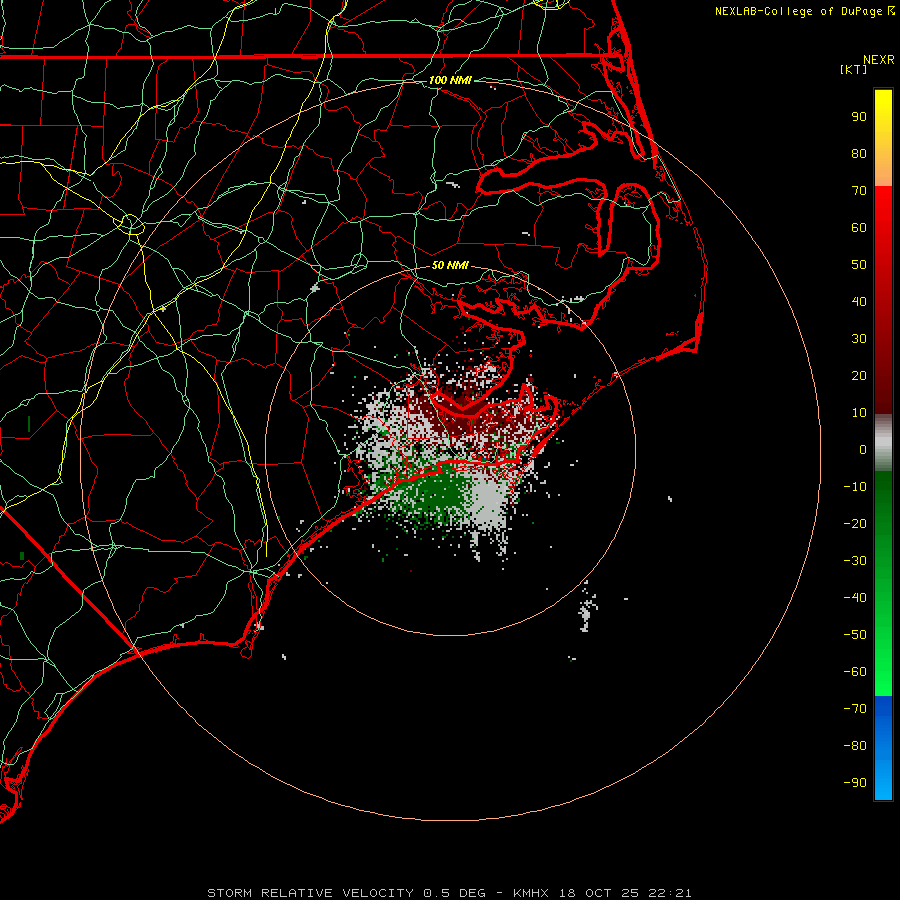Image resolution: width=900 pixels, height=900 pixels.
Task: Click the -70 value on velocity scale
Action: [855, 709]
